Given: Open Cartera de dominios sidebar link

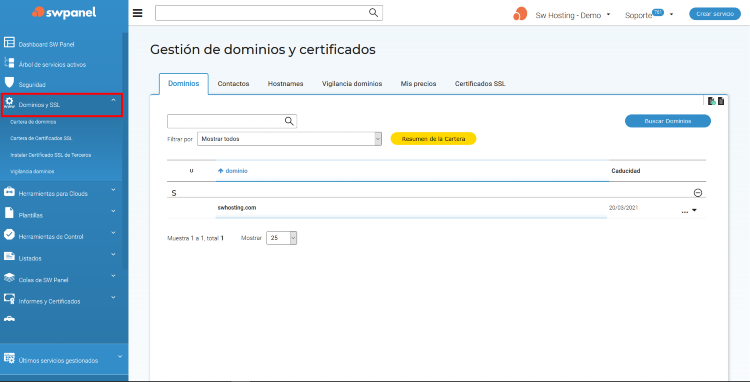Looking at the screenshot, I should (33, 122).
